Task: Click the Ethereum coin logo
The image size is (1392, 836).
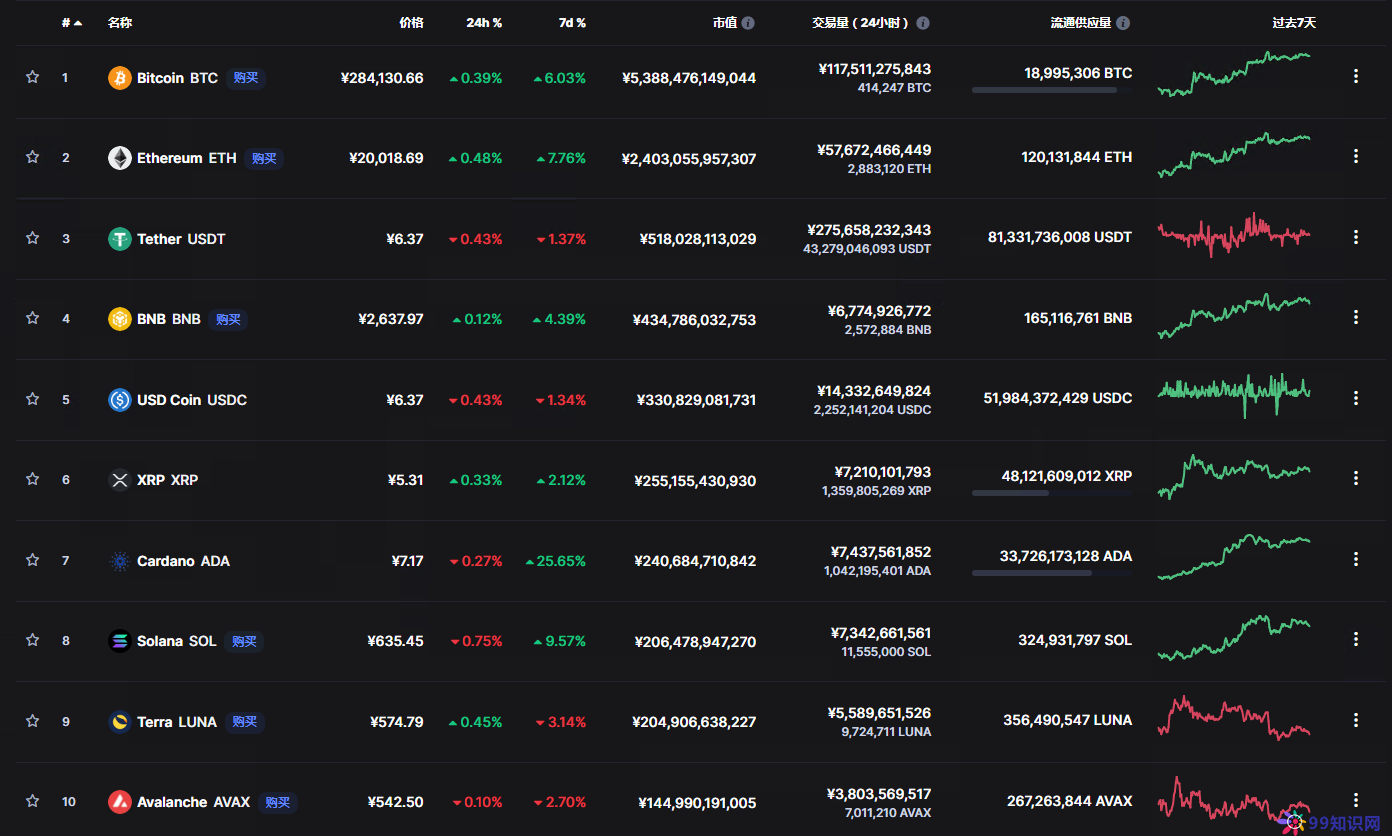Action: (x=120, y=158)
